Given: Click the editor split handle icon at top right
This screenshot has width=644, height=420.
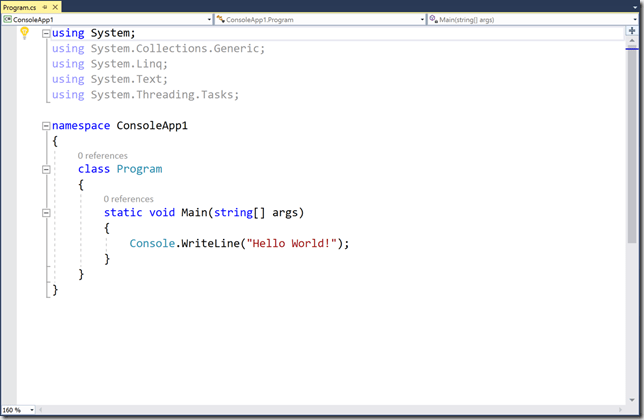Looking at the screenshot, I should [x=631, y=31].
